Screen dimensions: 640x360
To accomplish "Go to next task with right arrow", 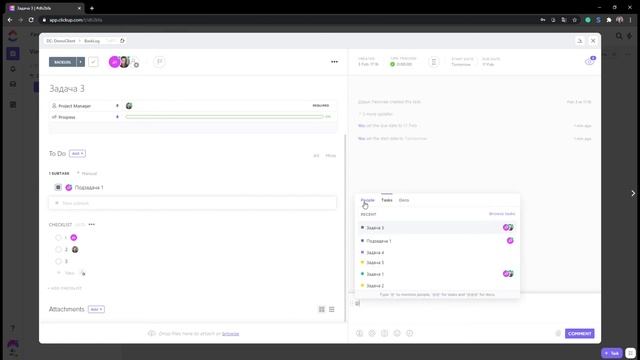I will pos(633,193).
